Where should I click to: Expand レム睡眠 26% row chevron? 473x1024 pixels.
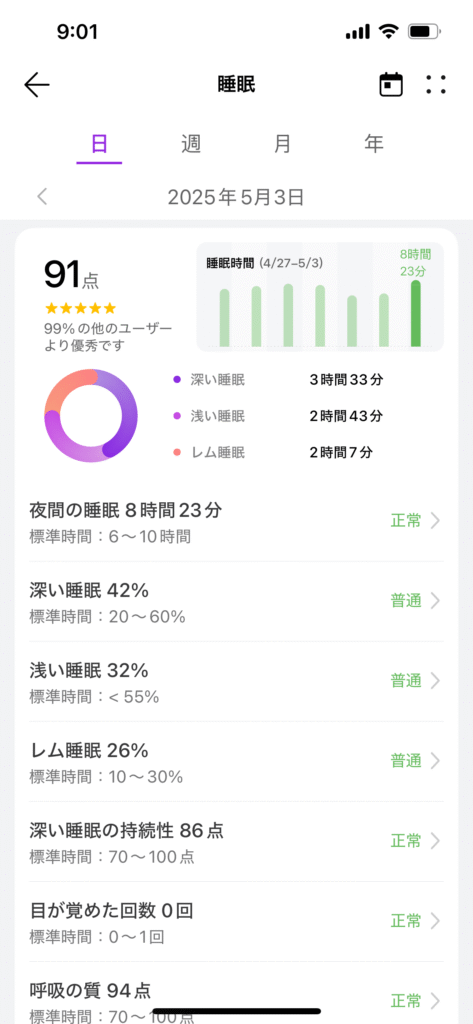[435, 761]
